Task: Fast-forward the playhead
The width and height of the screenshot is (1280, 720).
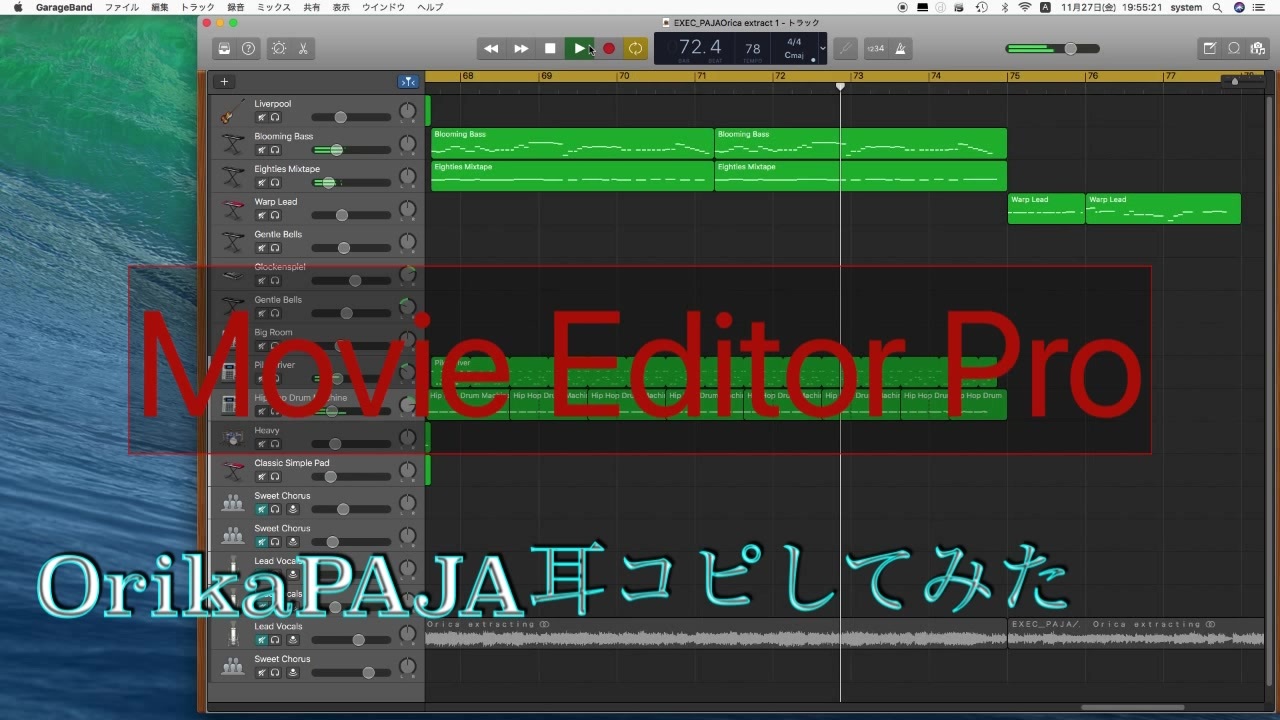Action: tap(521, 48)
